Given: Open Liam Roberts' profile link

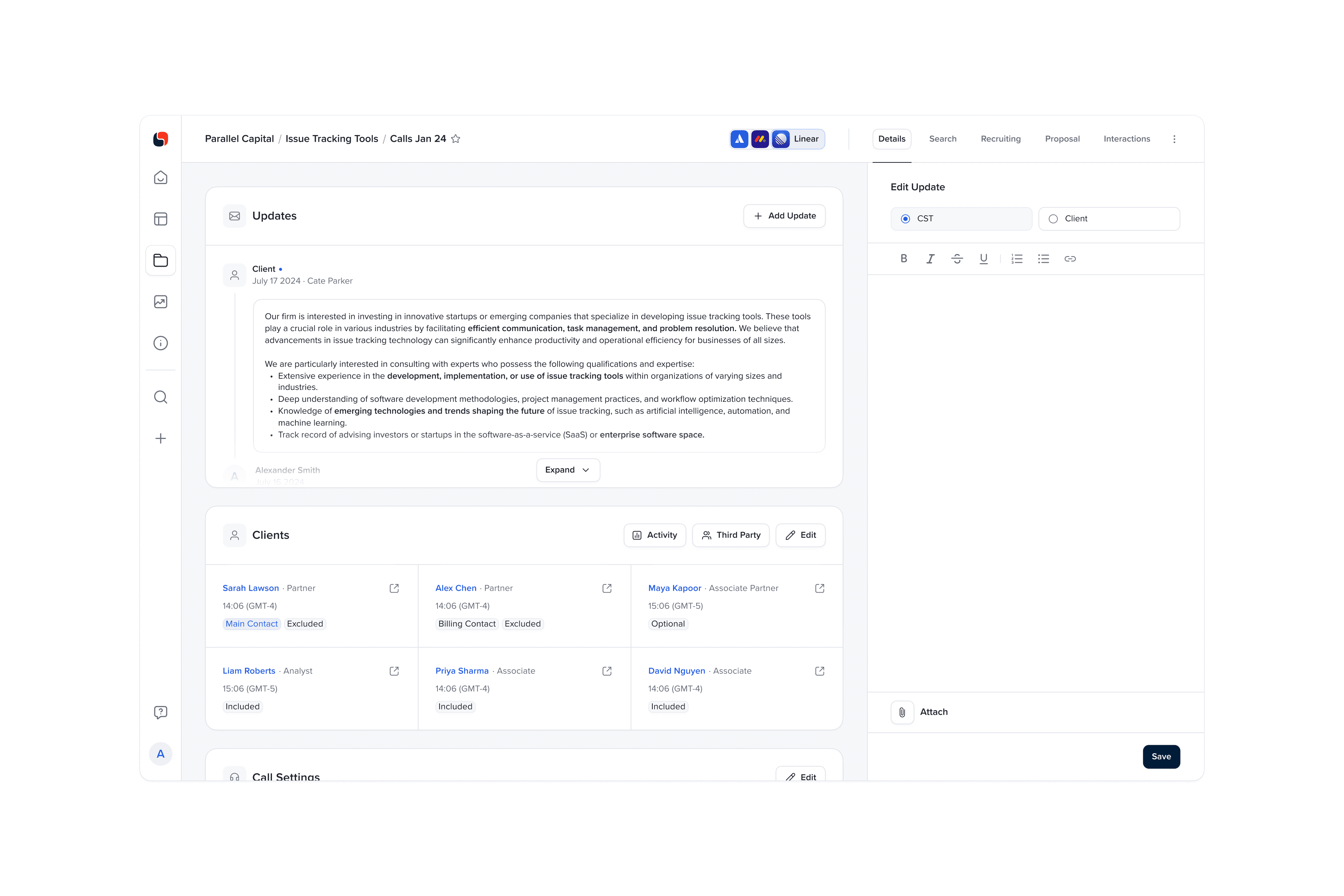Looking at the screenshot, I should pos(249,671).
